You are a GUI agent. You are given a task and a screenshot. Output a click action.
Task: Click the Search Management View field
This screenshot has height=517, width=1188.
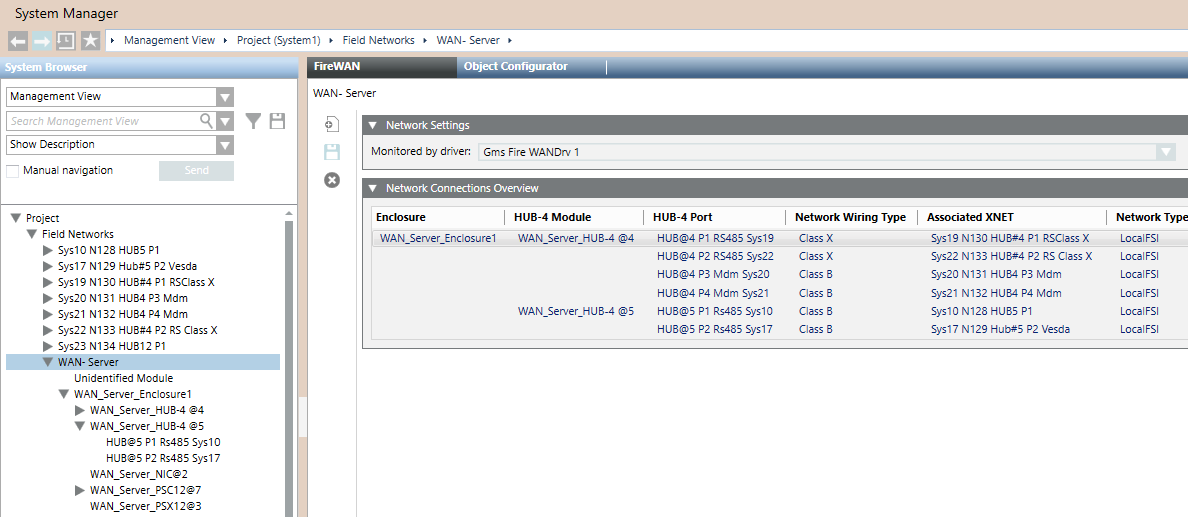click(x=103, y=121)
